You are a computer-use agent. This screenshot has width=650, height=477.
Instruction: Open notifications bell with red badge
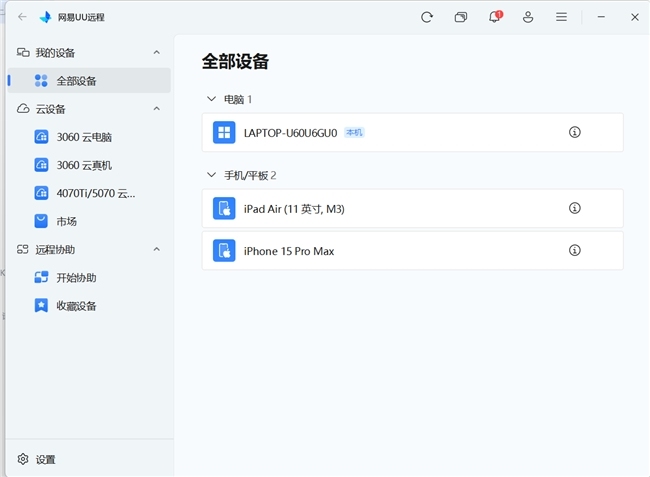tap(495, 17)
